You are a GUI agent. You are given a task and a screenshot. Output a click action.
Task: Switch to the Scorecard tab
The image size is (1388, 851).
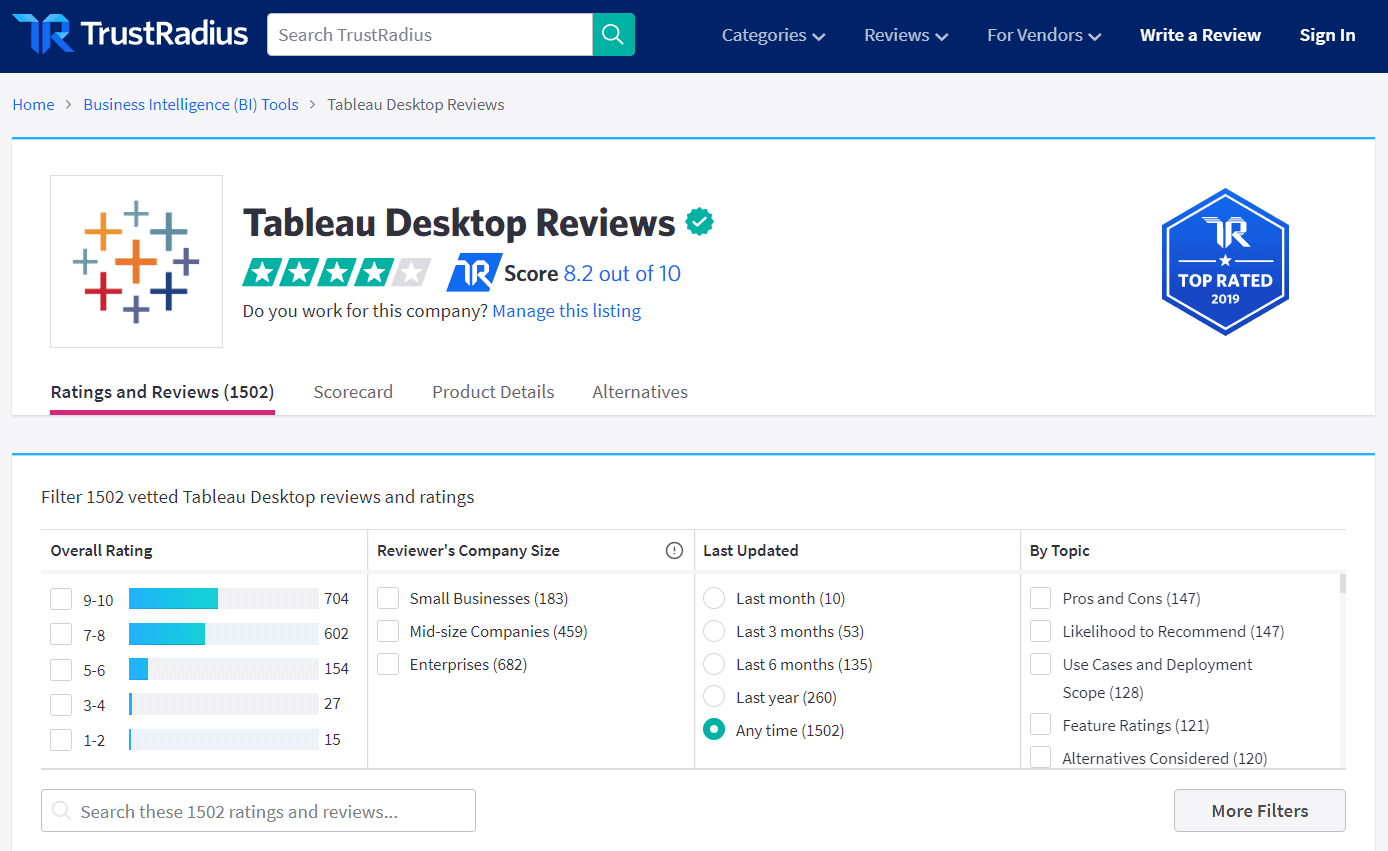pyautogui.click(x=353, y=392)
